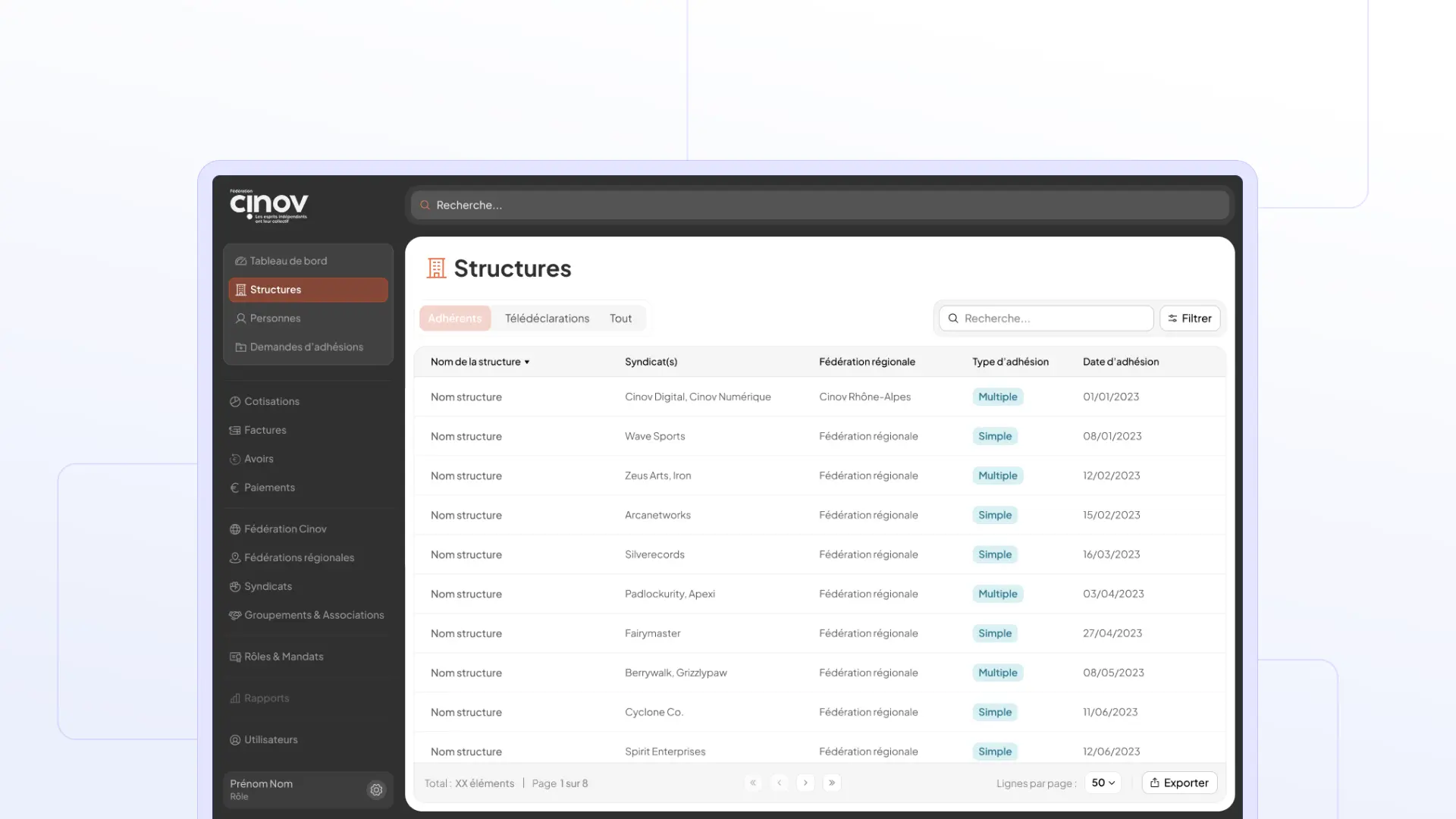The width and height of the screenshot is (1456, 819).
Task: Open the lines per page 50 dropdown
Action: pyautogui.click(x=1103, y=783)
